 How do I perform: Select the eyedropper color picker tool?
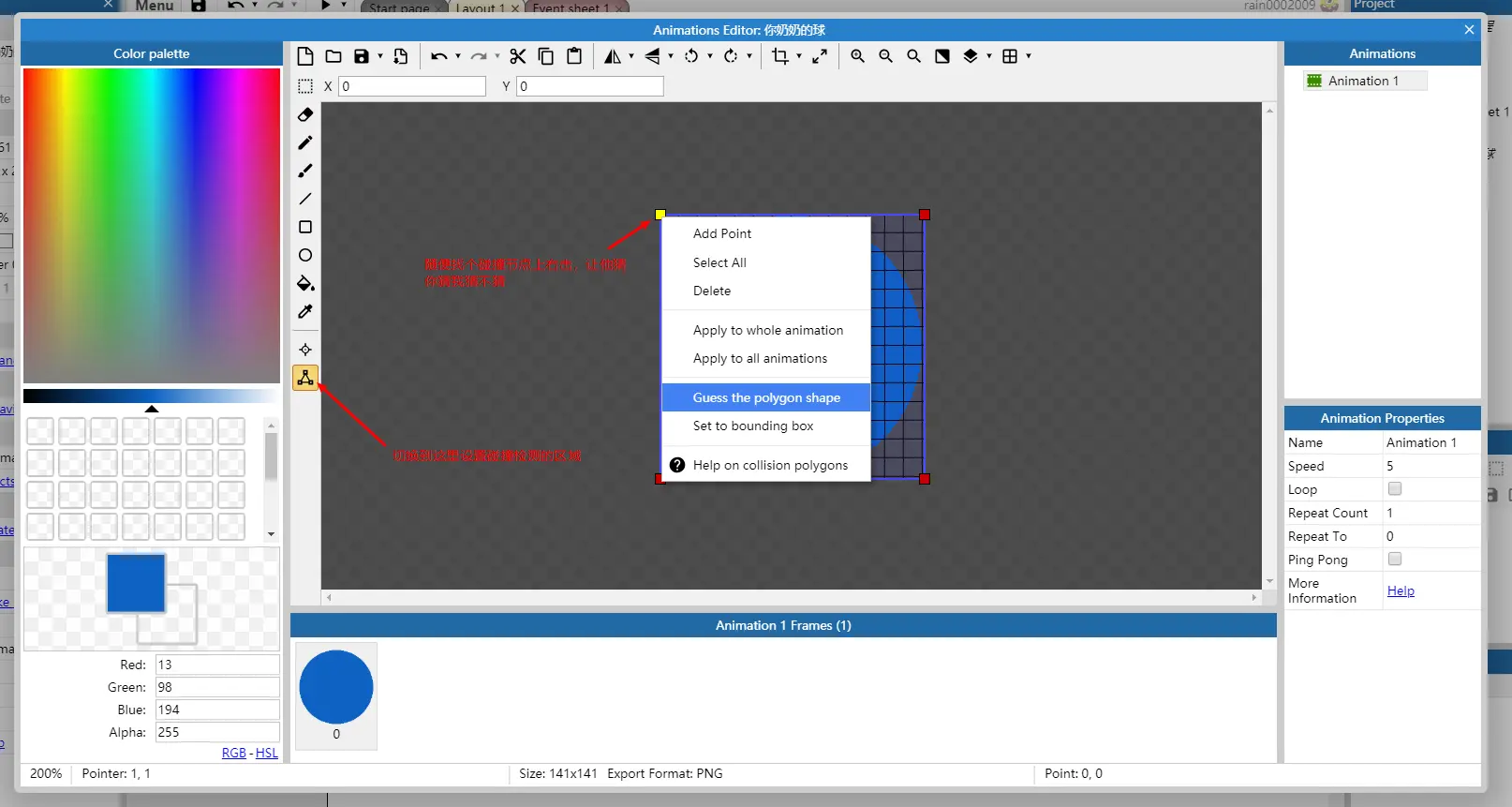click(x=305, y=311)
